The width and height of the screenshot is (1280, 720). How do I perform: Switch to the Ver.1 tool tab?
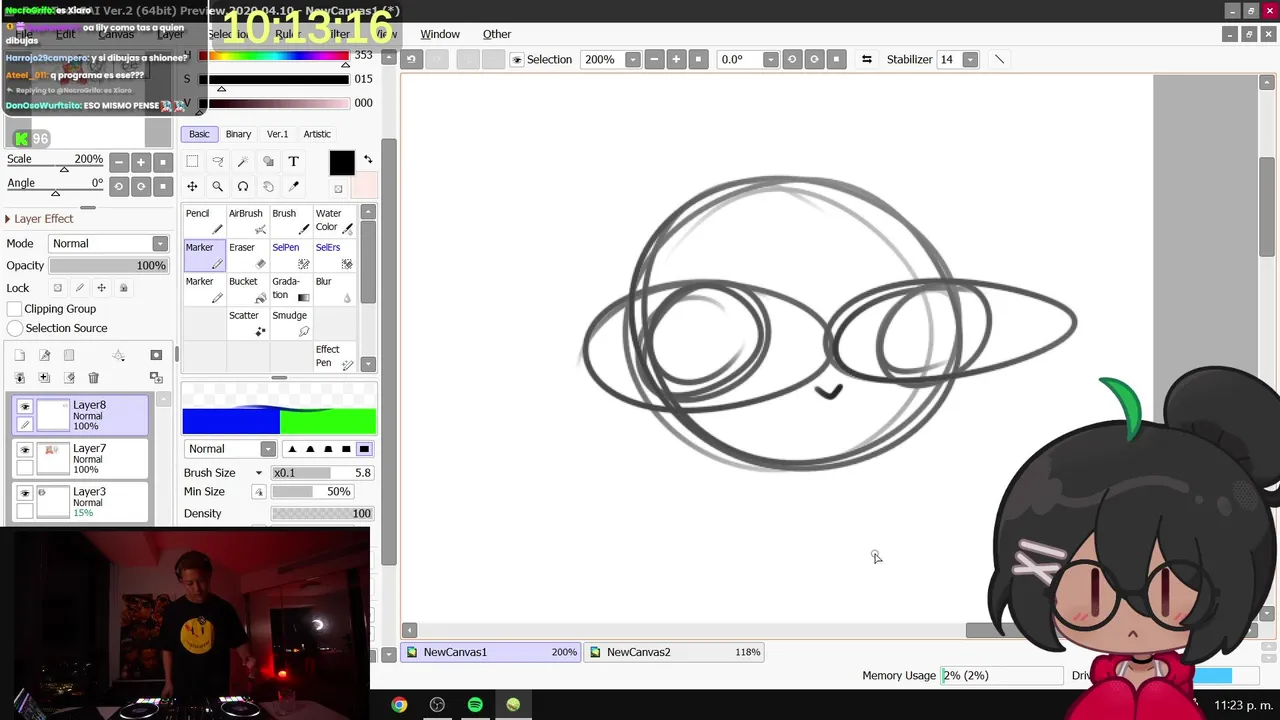pos(277,134)
